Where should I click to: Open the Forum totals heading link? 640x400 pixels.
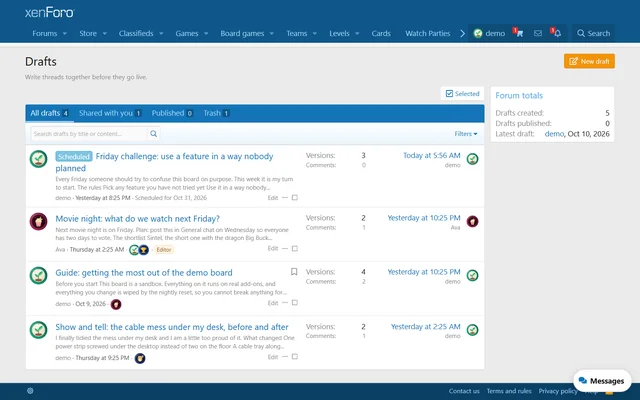coord(519,96)
